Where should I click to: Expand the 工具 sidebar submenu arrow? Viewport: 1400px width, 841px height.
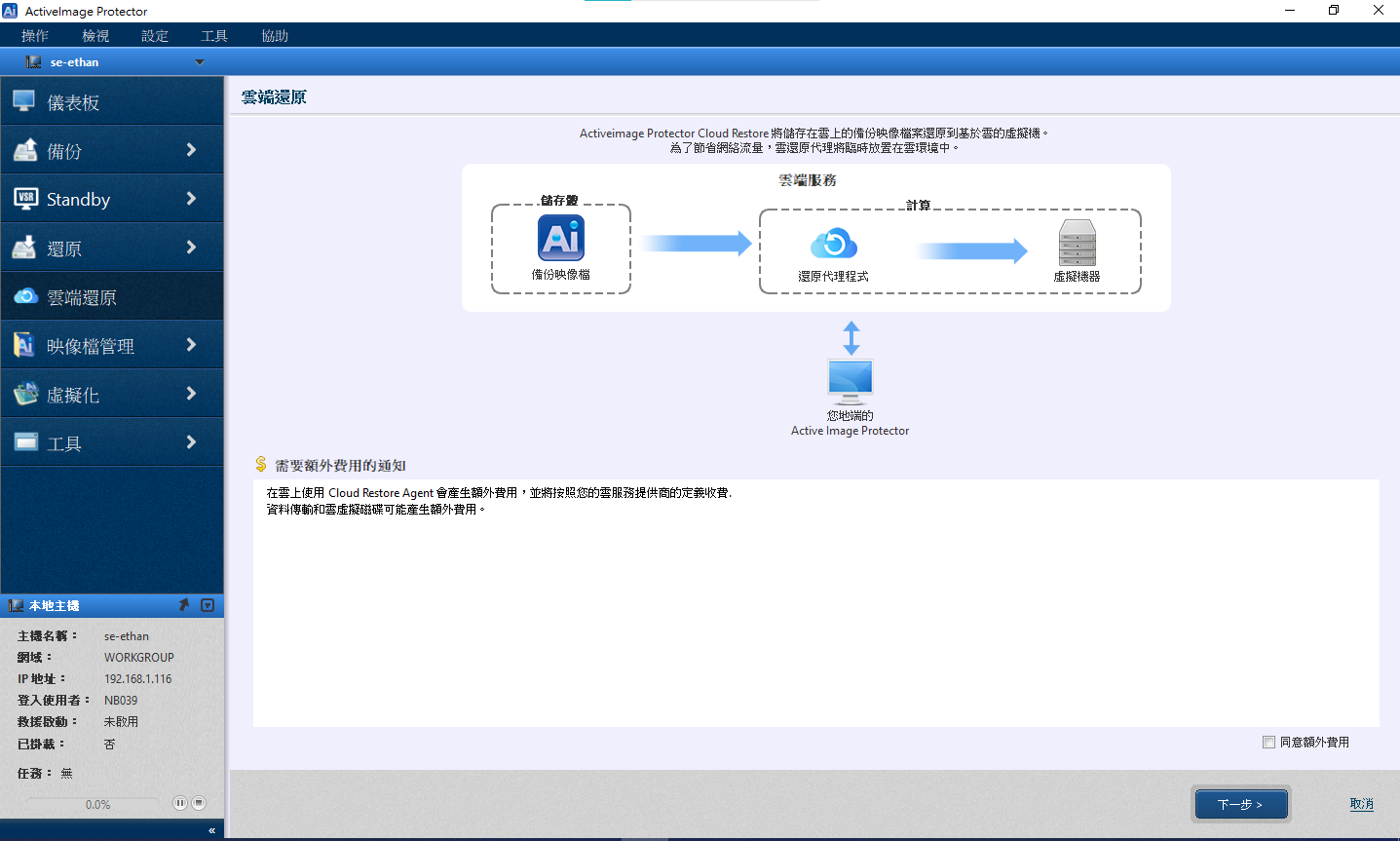(191, 442)
